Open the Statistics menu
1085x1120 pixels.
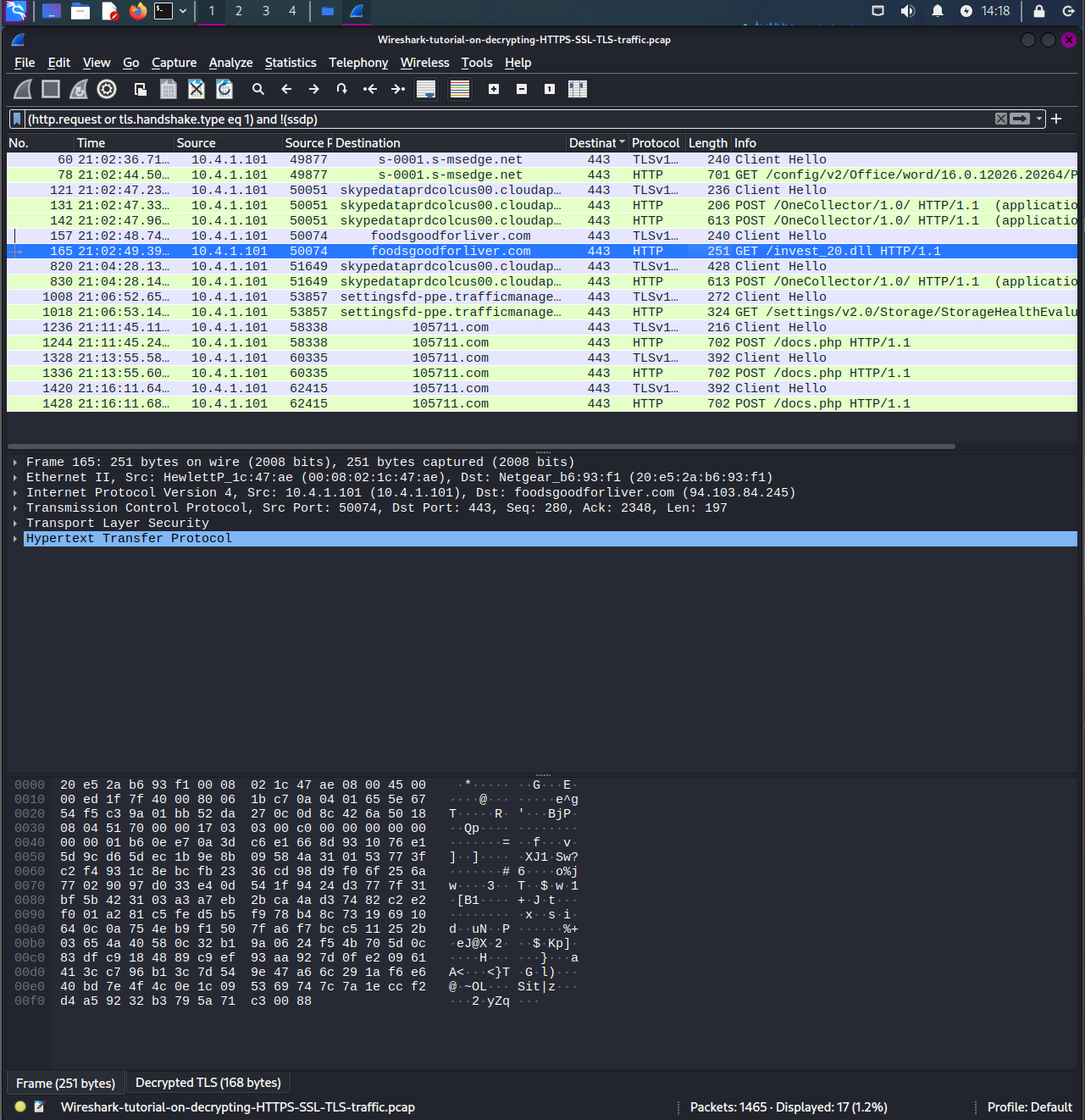point(291,63)
